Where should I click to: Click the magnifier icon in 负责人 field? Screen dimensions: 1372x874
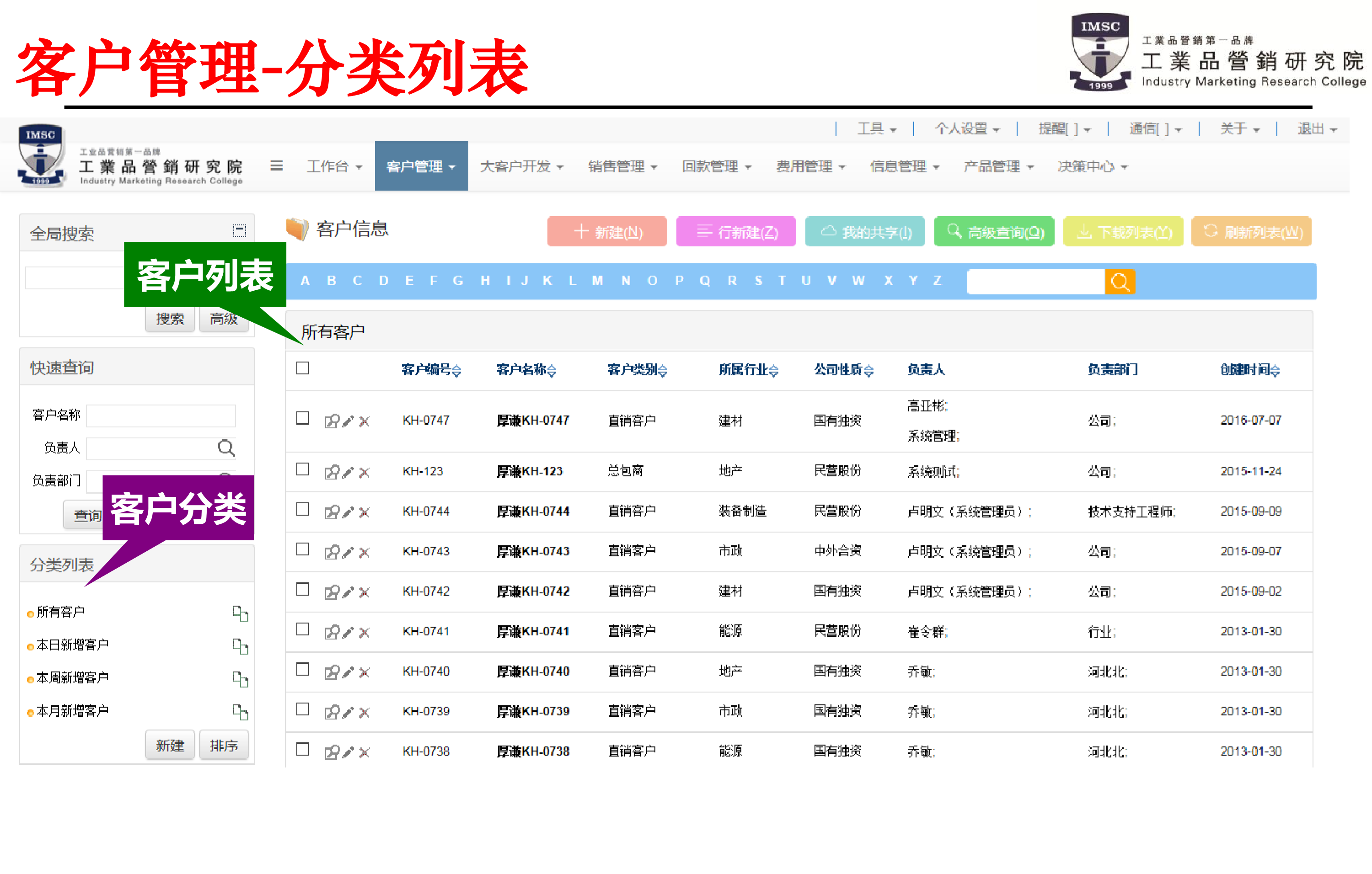[226, 448]
